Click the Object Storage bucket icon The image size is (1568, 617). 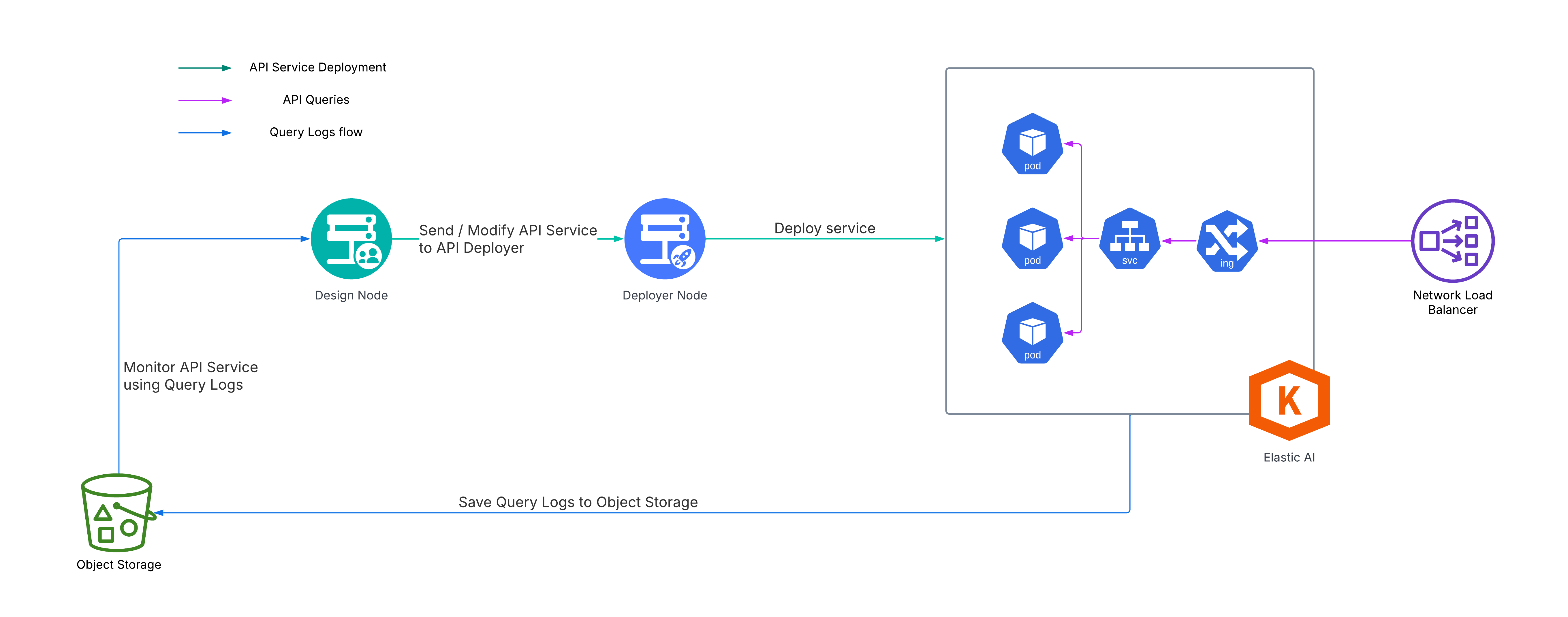(118, 512)
